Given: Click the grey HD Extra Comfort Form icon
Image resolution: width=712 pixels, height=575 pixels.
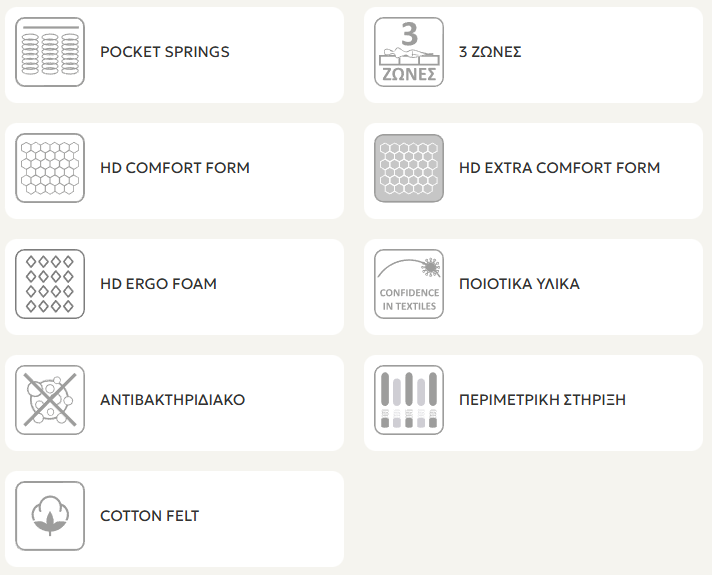Looking at the screenshot, I should [409, 168].
